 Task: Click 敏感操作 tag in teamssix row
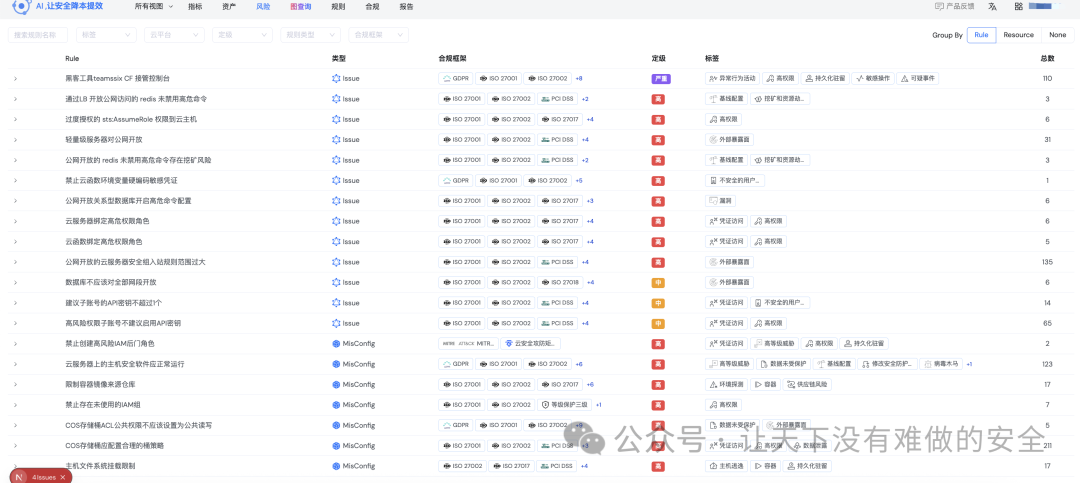(x=872, y=79)
